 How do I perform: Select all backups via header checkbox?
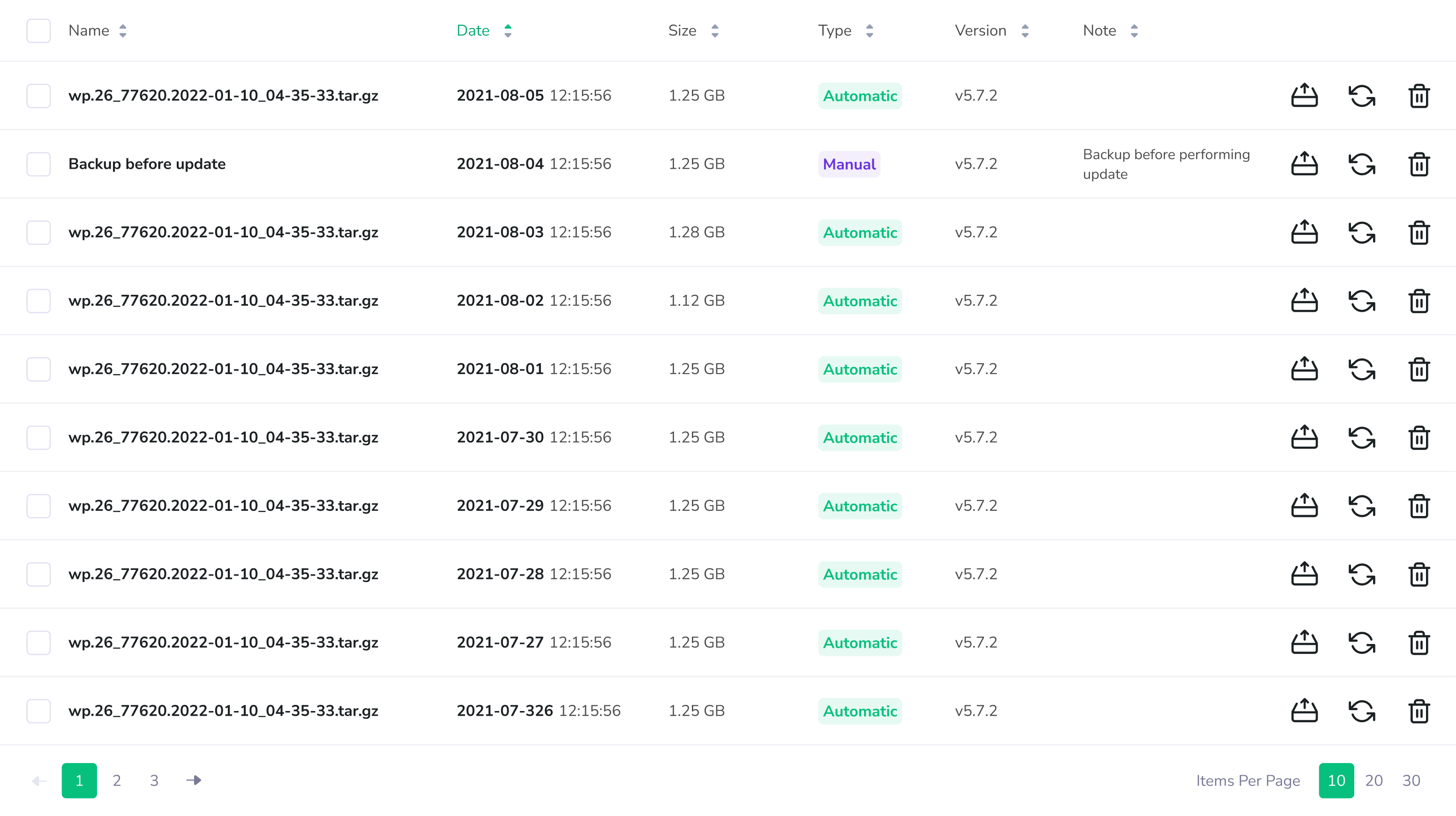(38, 30)
